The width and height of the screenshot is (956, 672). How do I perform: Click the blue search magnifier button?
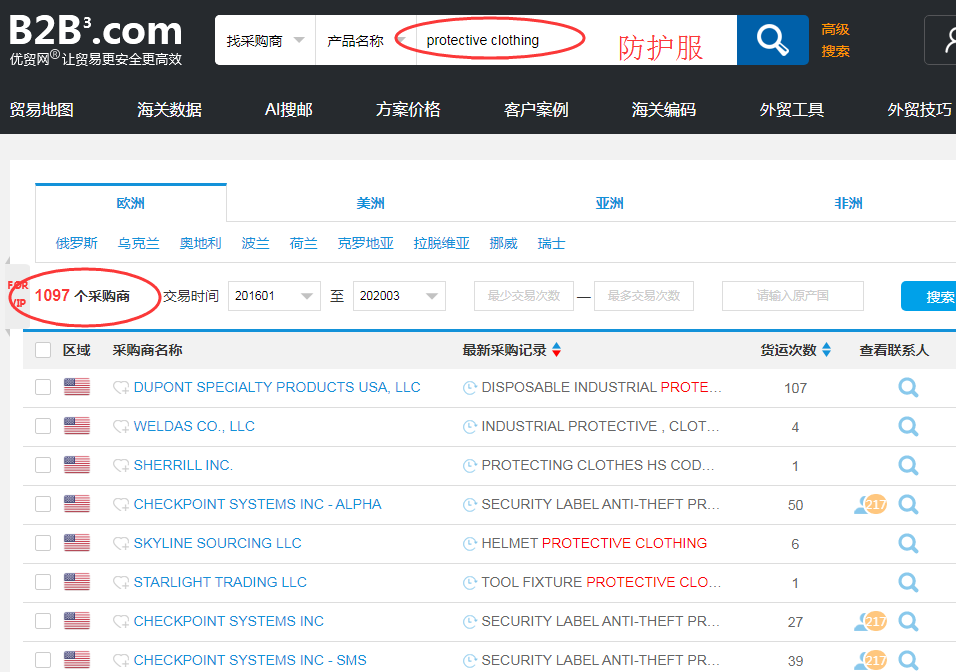pos(772,40)
